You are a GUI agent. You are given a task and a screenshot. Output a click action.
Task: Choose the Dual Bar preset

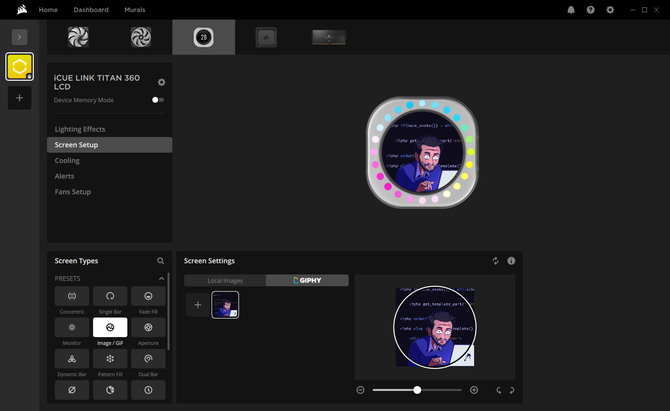[x=148, y=358]
